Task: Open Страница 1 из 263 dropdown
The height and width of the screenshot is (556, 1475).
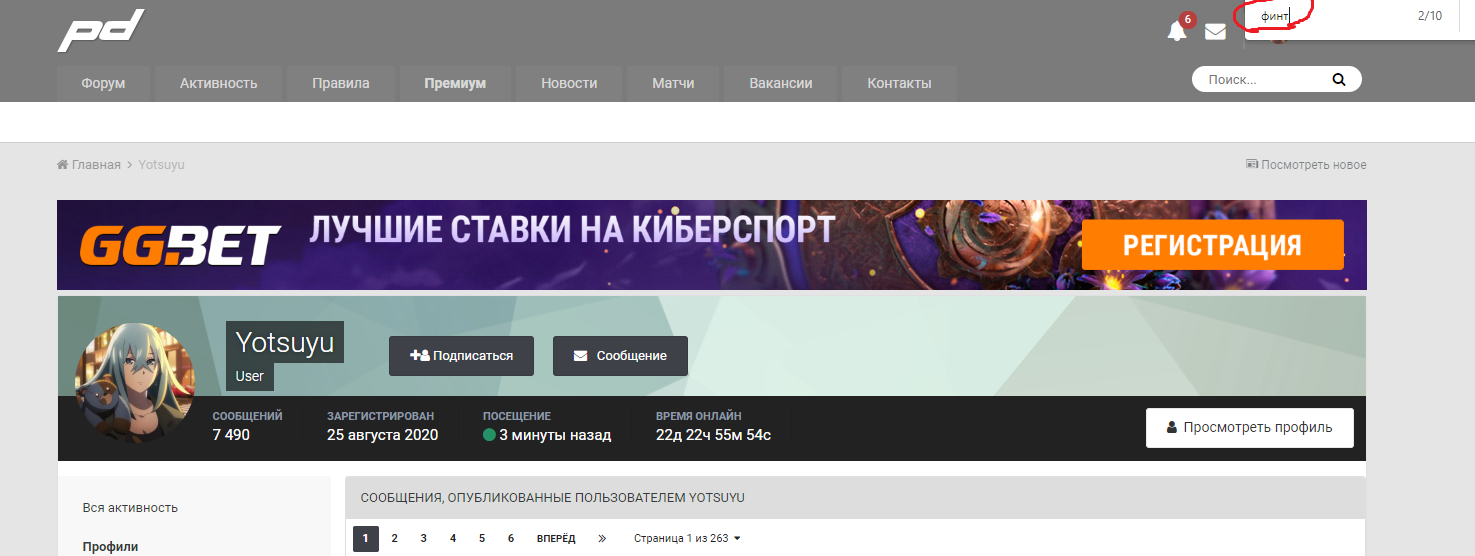Action: pos(687,538)
